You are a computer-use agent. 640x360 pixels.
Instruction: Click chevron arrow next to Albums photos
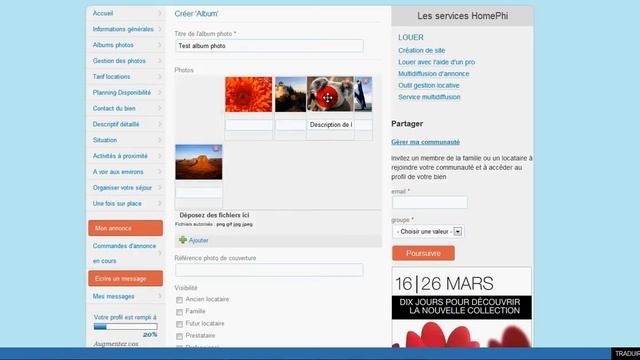[160, 45]
